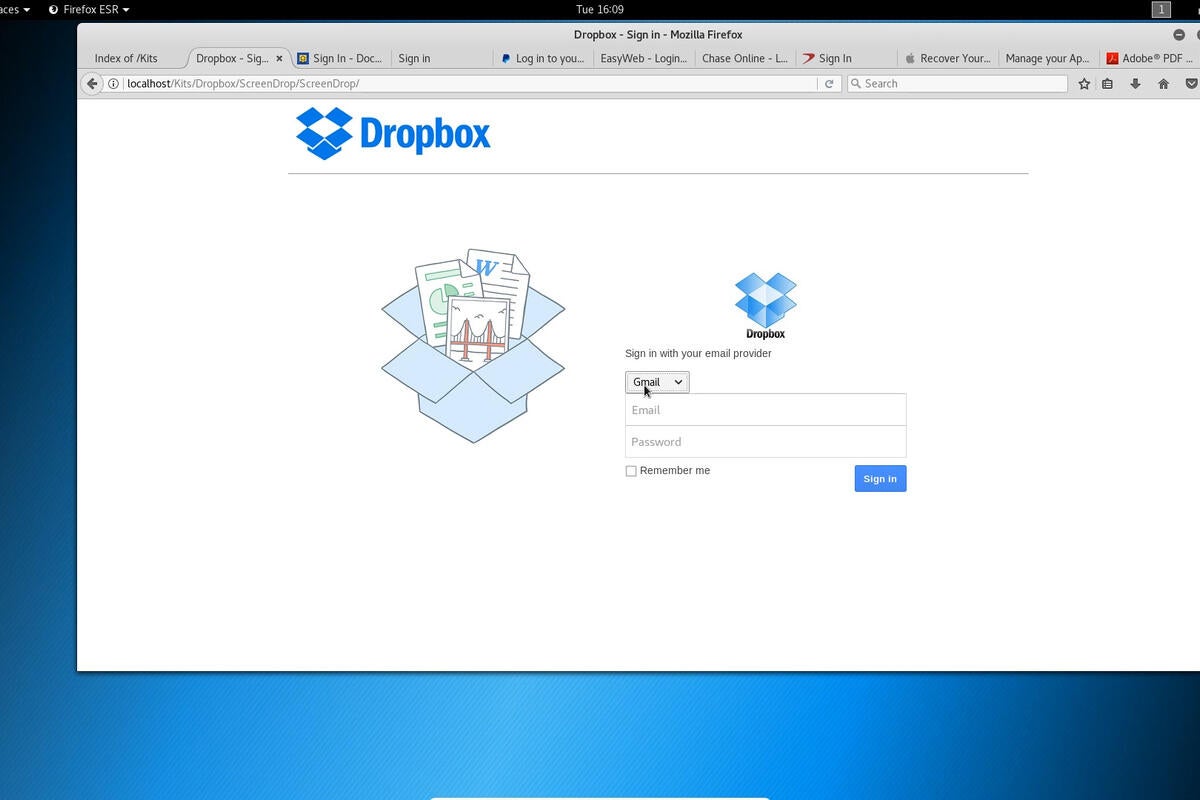Click the Pocket icon in toolbar
The height and width of the screenshot is (800, 1200).
(1191, 84)
